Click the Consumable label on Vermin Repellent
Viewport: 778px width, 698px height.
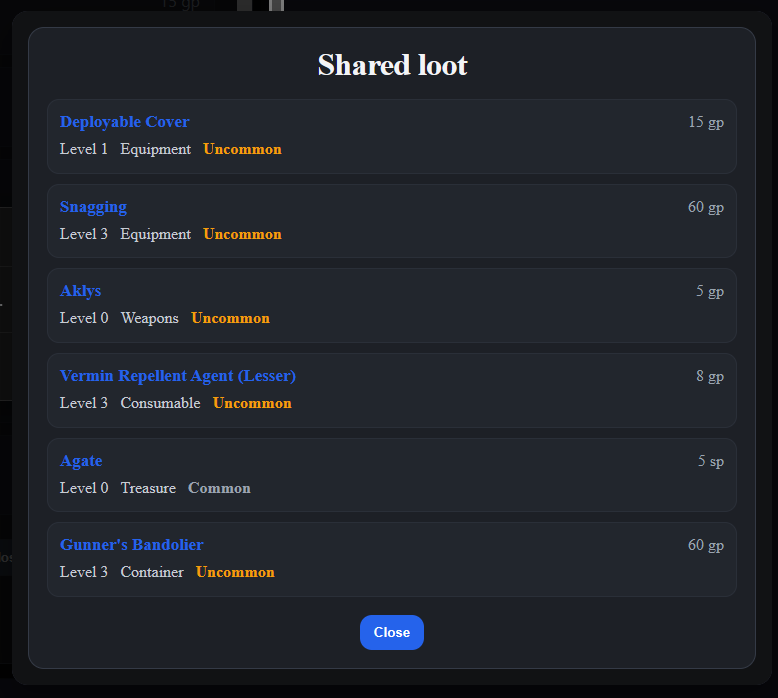click(160, 403)
